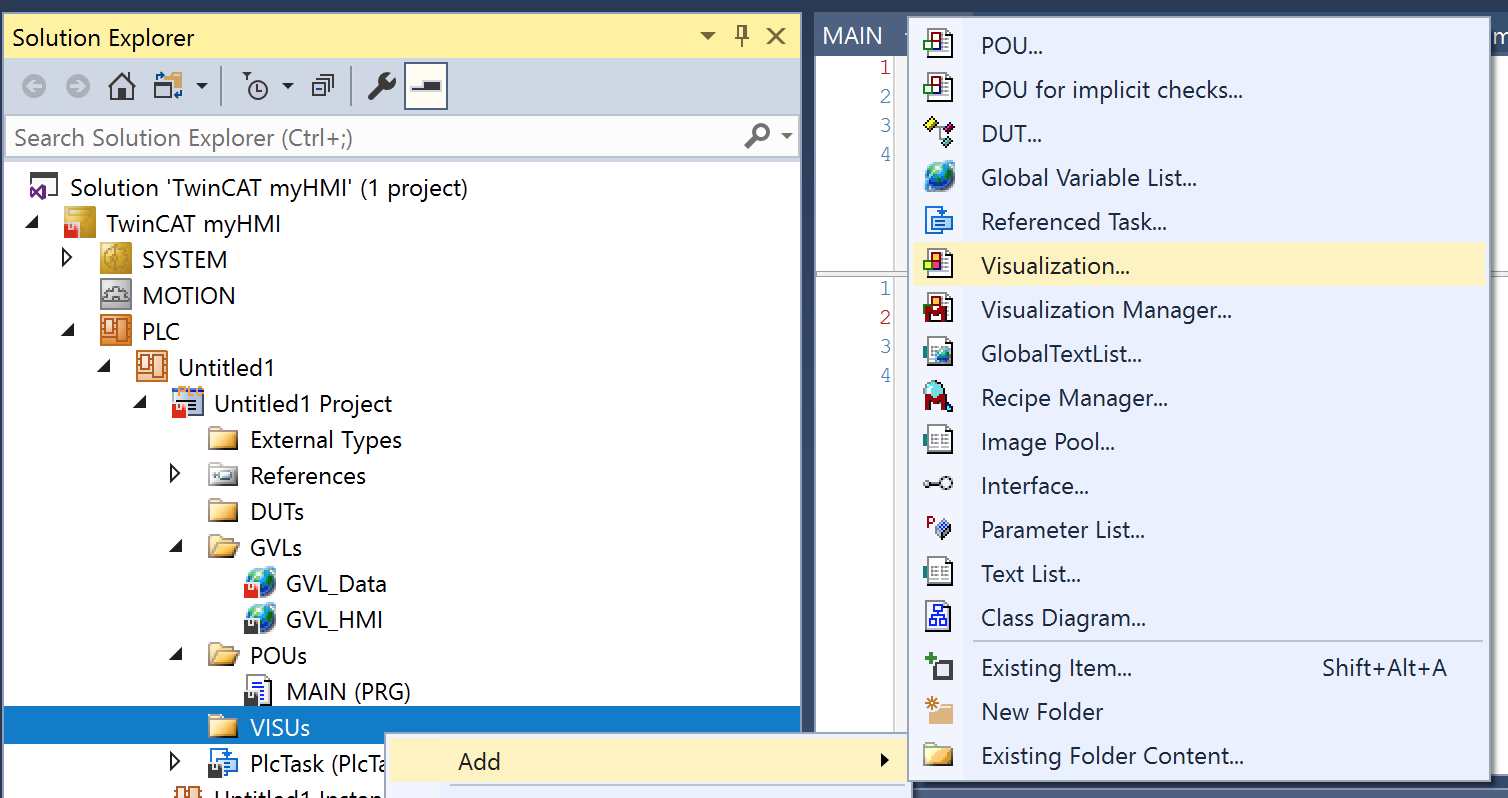Click the Untitled1 Project icon
1508x798 pixels.
pyautogui.click(x=188, y=403)
